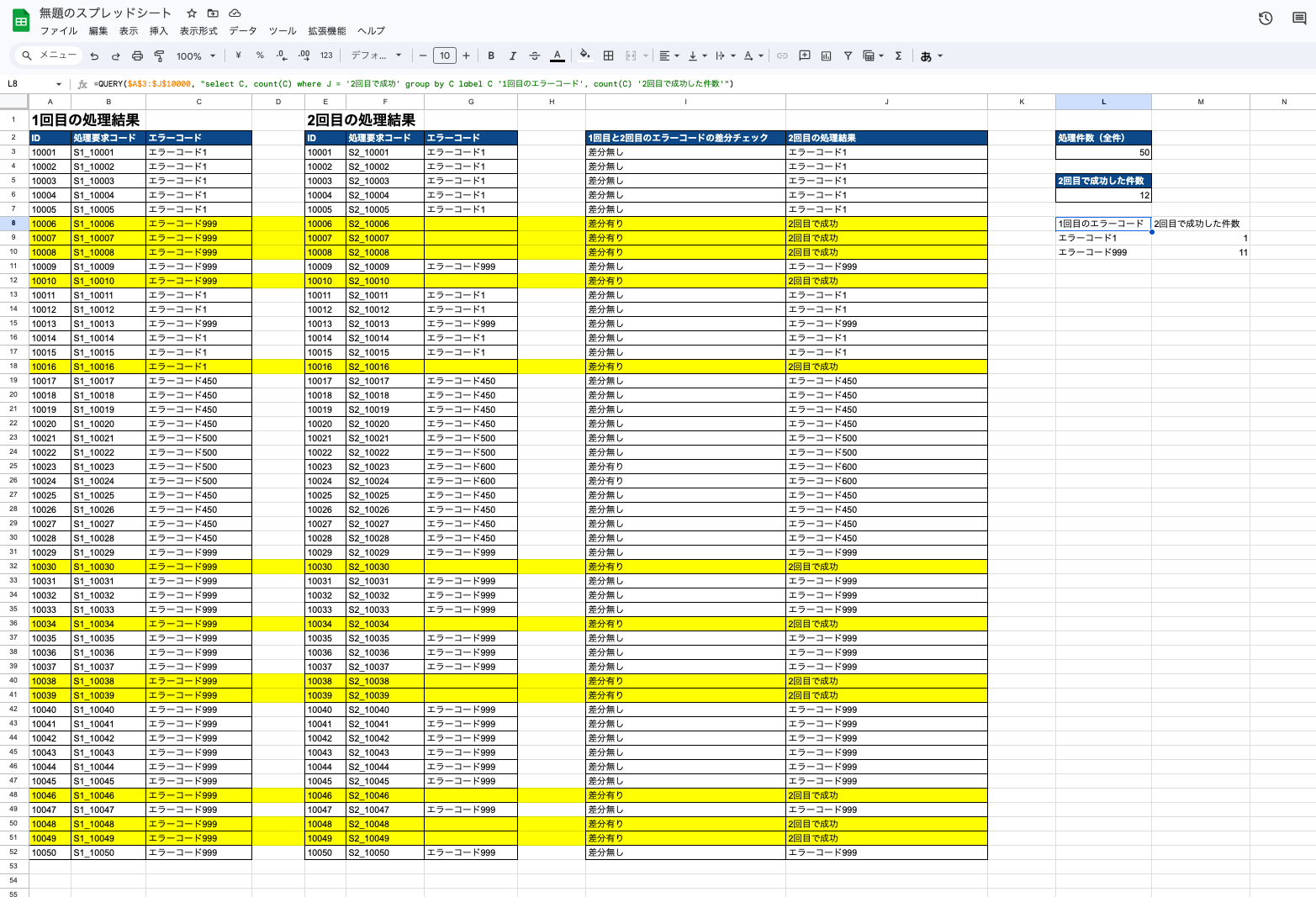The image size is (1316, 897).
Task: Open the 拡張機能 menu
Action: [x=327, y=31]
